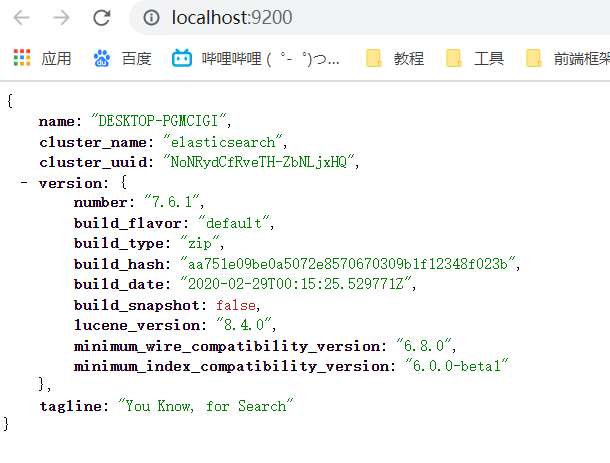Click the version number value "7.6.1"
The height and width of the screenshot is (463, 610).
(172, 202)
